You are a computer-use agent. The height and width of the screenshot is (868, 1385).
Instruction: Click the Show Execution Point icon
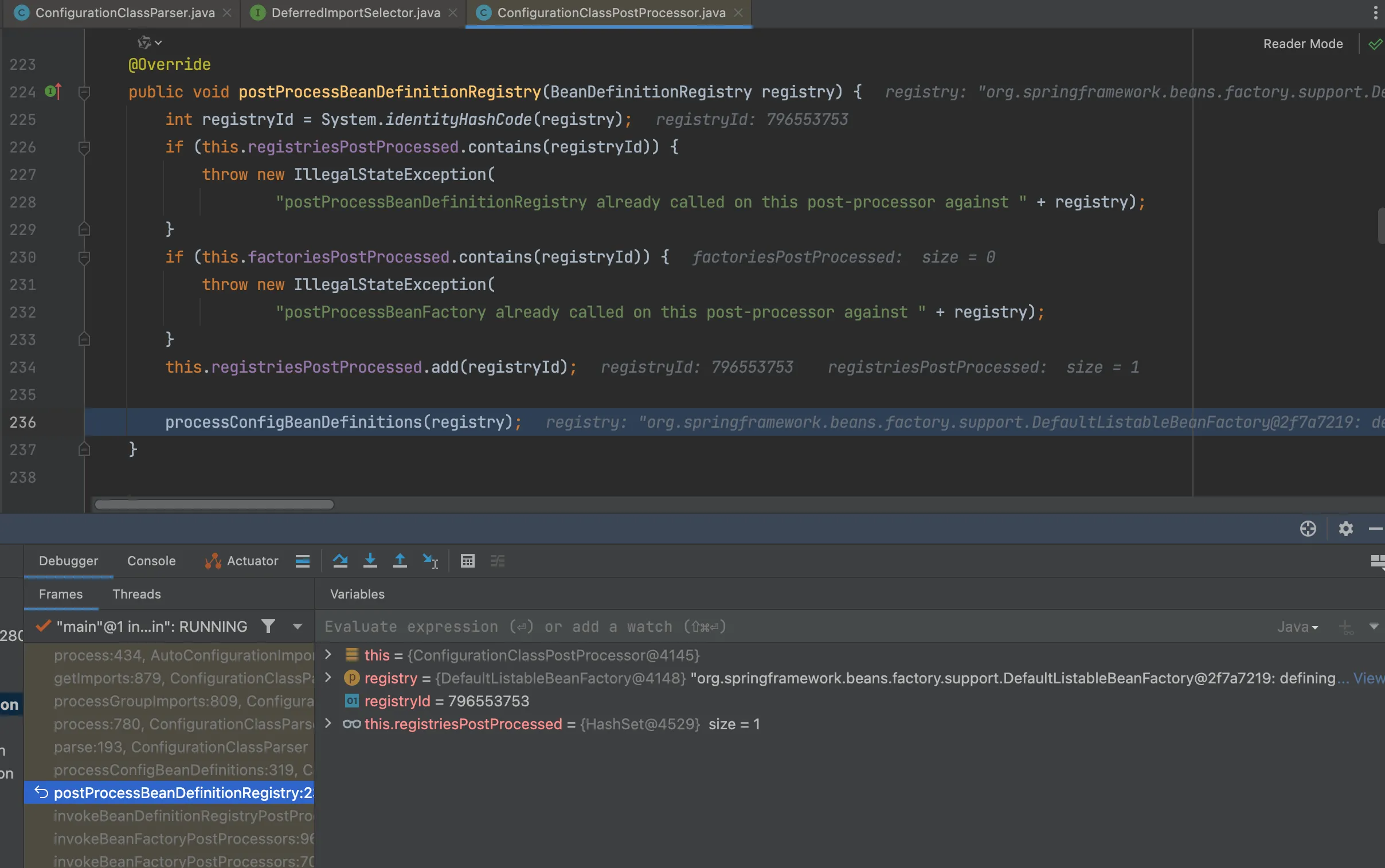303,561
